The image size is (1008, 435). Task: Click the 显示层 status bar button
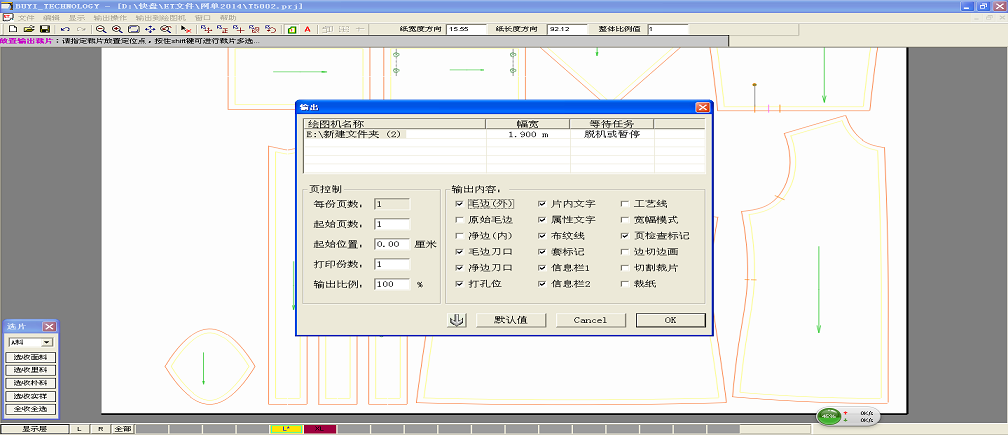(35, 429)
